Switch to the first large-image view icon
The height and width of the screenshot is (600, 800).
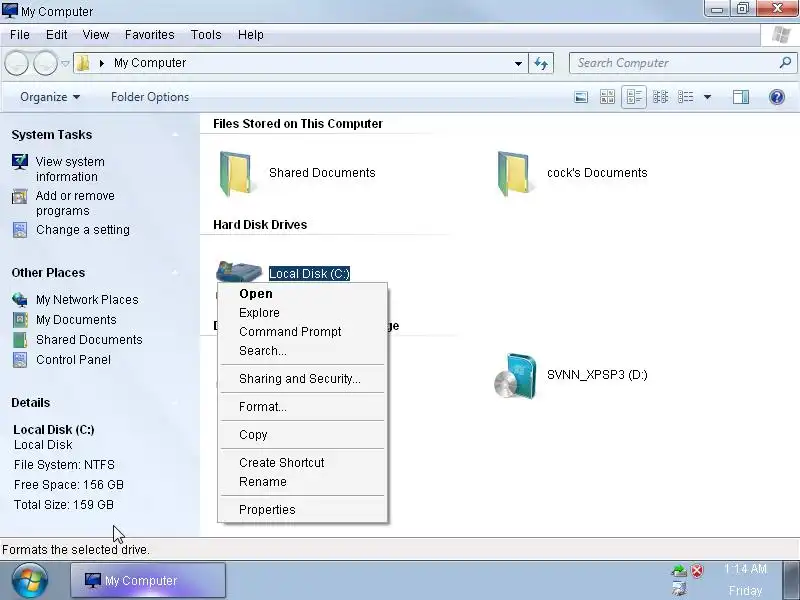[x=581, y=97]
